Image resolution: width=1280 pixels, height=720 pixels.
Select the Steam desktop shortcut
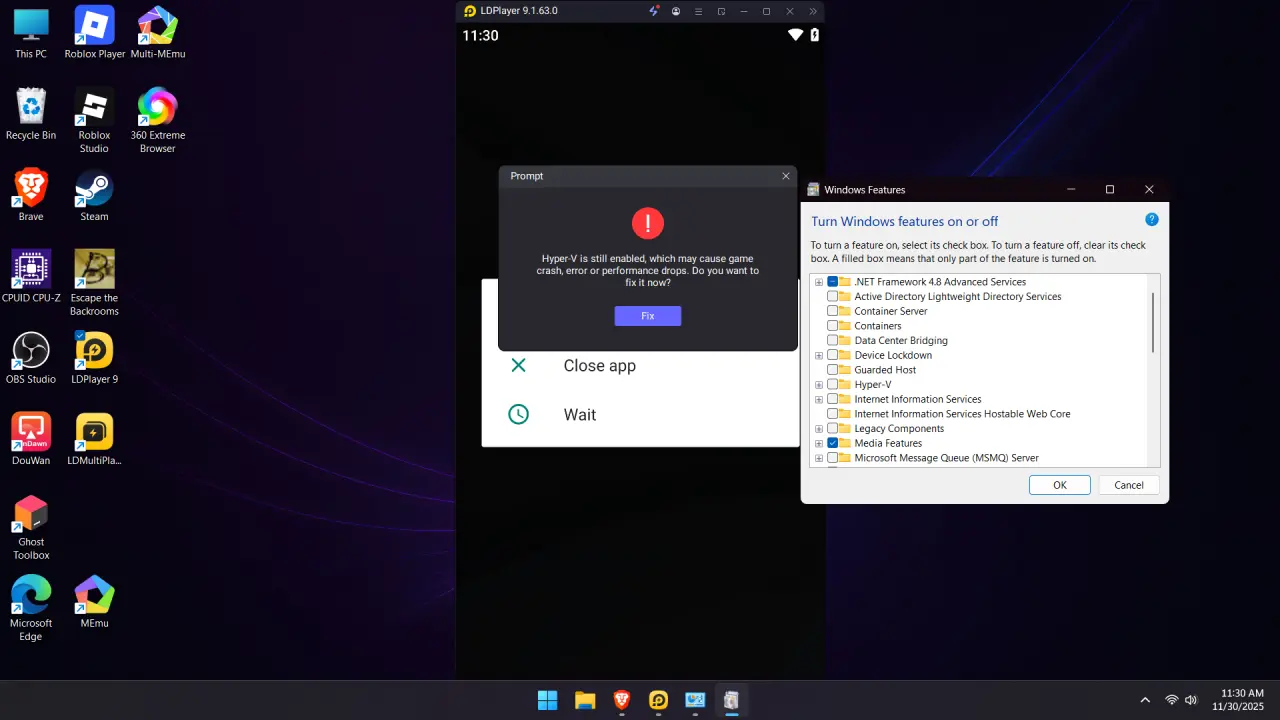pyautogui.click(x=94, y=195)
